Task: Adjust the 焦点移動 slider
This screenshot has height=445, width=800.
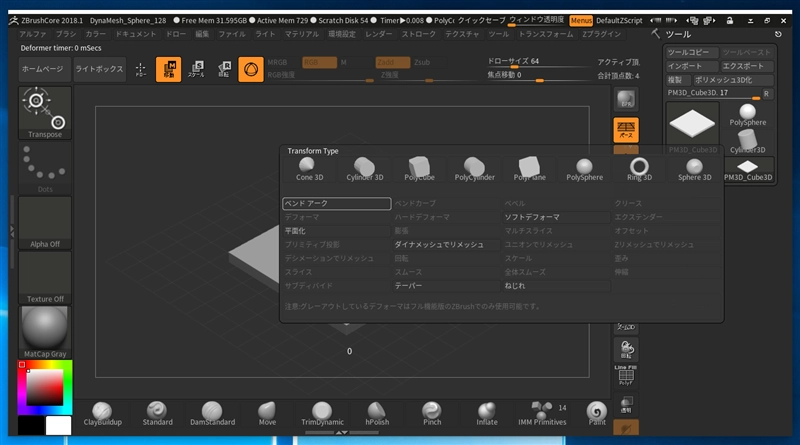Action: (x=537, y=76)
